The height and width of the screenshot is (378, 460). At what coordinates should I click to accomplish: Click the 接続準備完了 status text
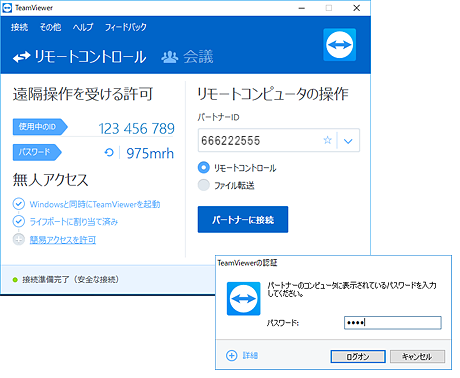coord(70,279)
